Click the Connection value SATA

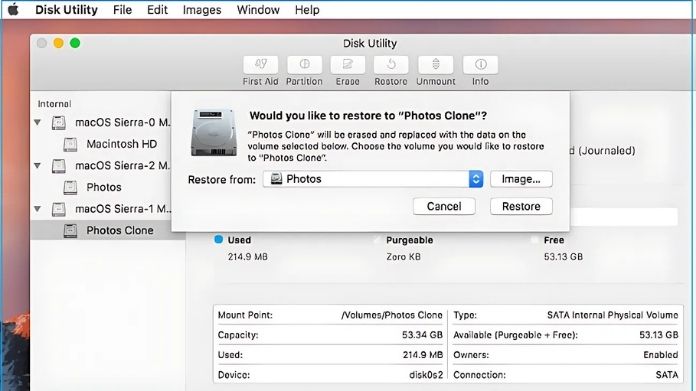click(667, 375)
